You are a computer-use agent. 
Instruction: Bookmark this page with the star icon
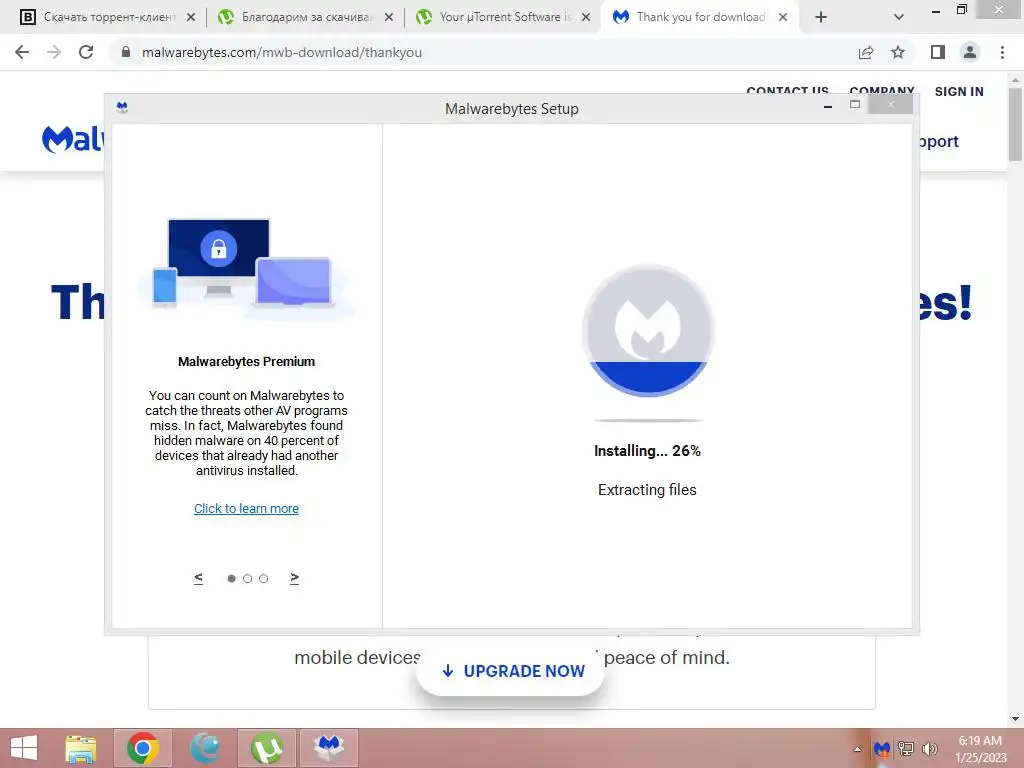tap(898, 52)
